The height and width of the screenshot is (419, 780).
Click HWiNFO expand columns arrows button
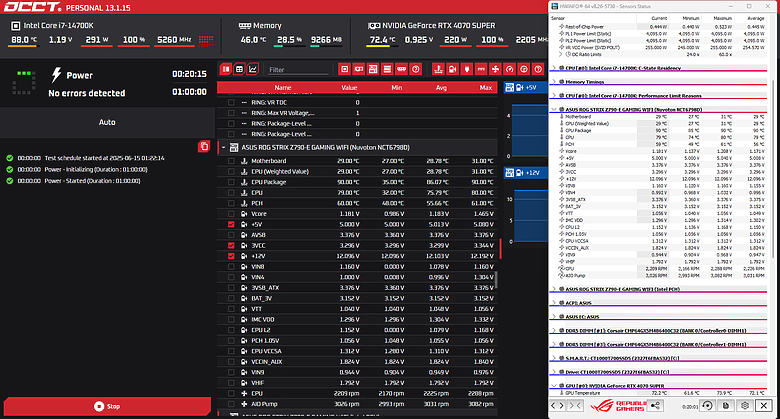tap(557, 406)
